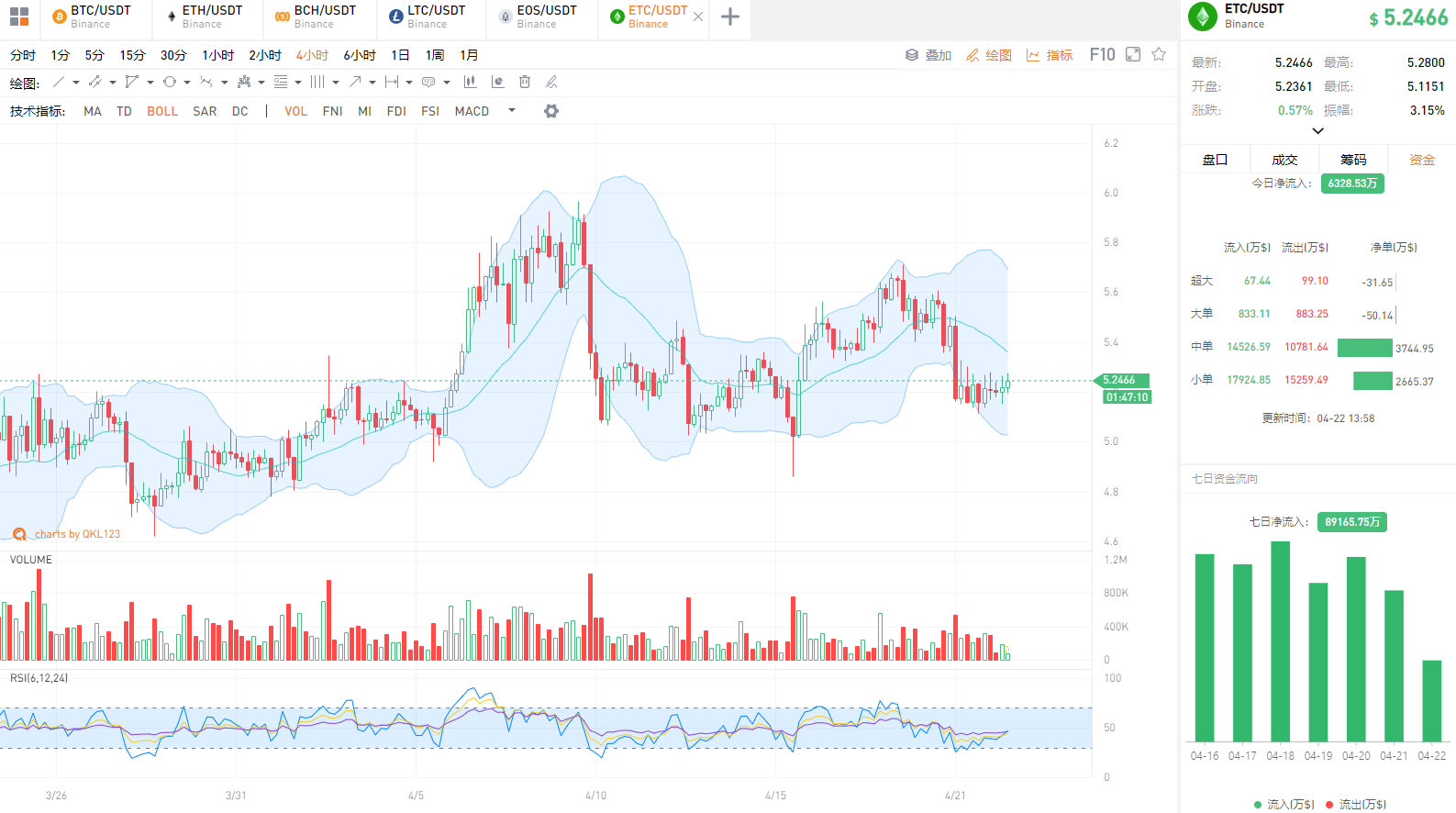The image size is (1456, 813).
Task: Expand the circle tool dropdown arrow
Action: point(187,83)
